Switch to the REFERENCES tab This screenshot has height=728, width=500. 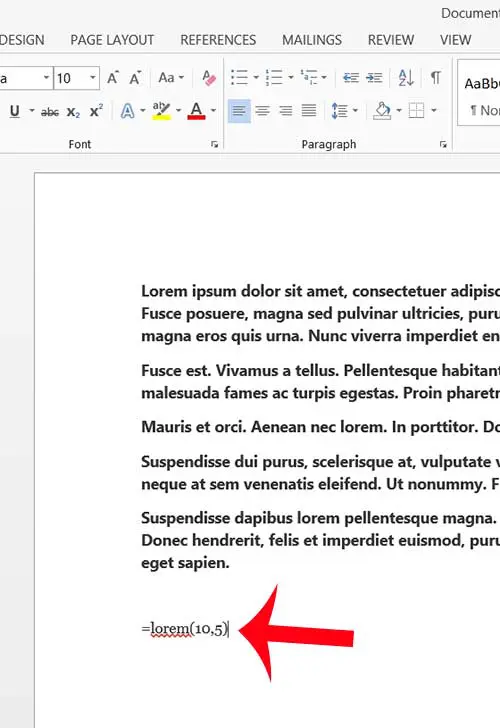click(218, 40)
